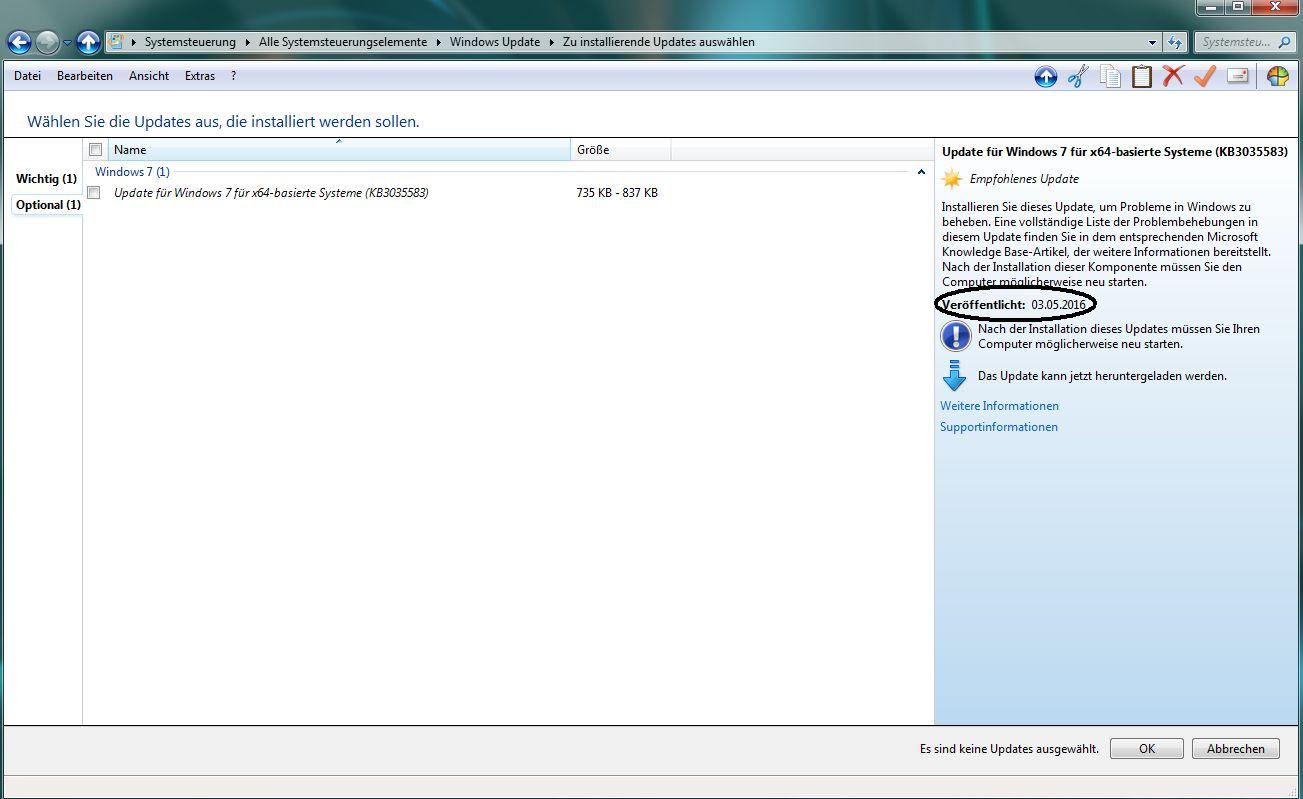Click the blue up-arrow beside address bar
1303x799 pixels.
[88, 42]
